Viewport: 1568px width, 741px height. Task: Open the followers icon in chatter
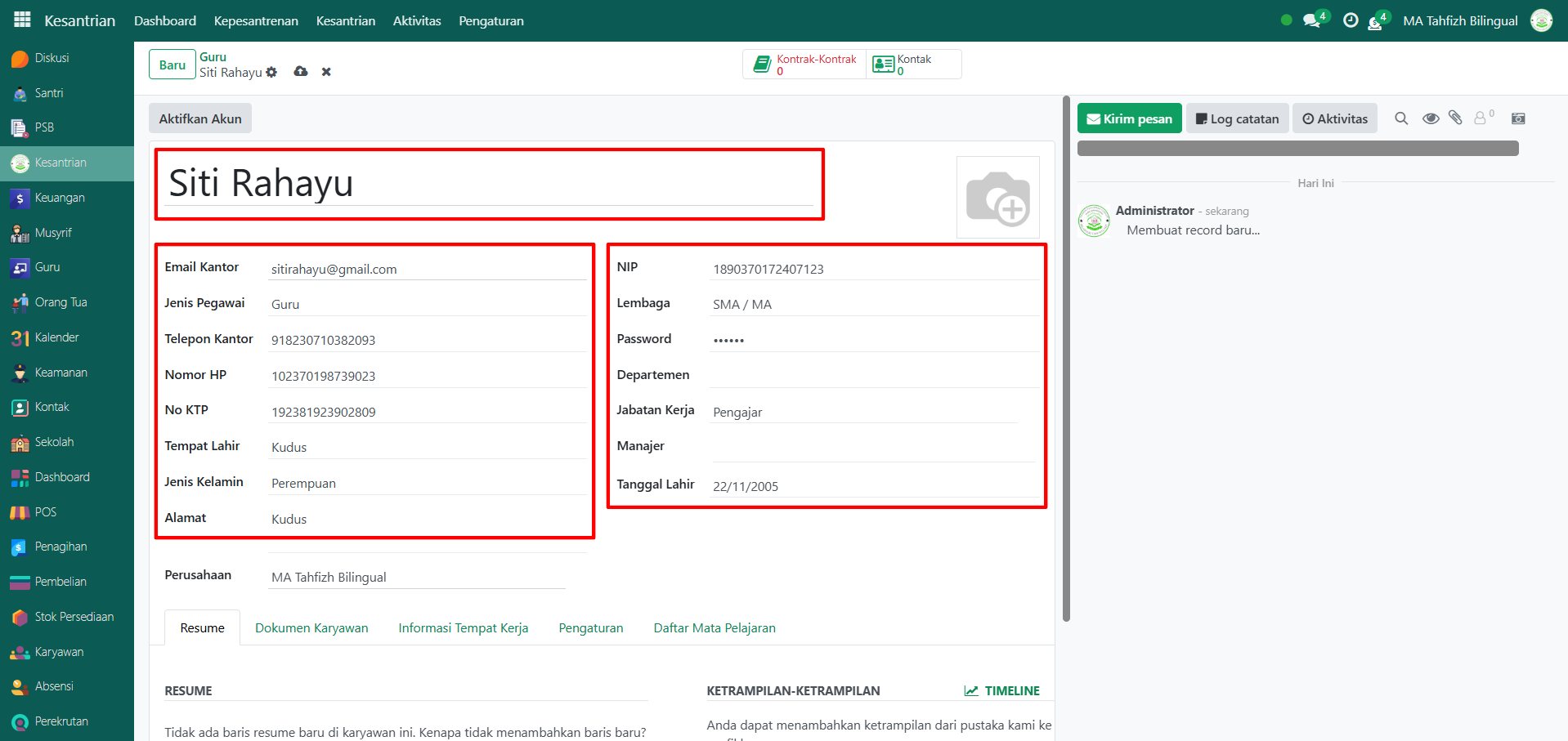[1482, 118]
